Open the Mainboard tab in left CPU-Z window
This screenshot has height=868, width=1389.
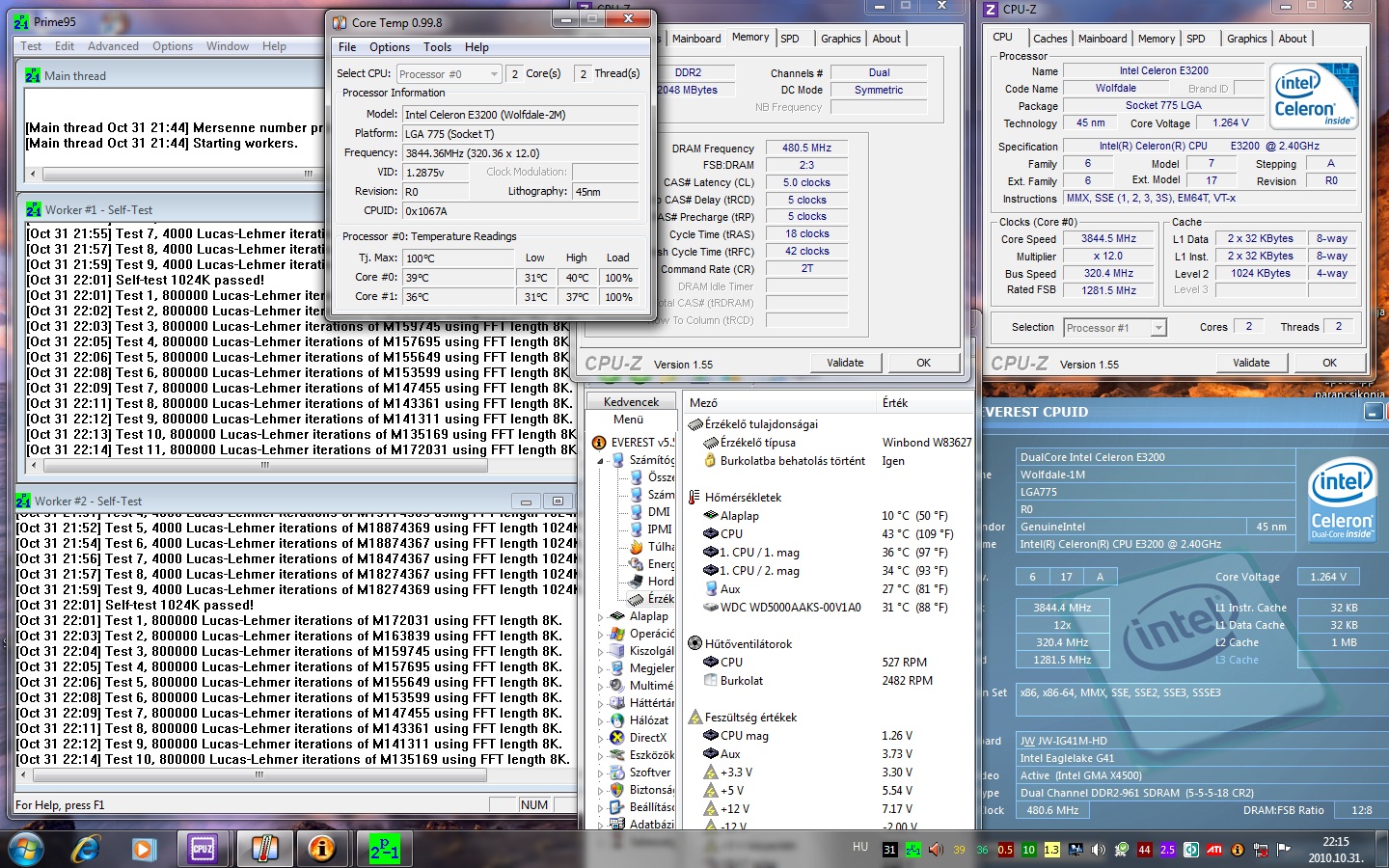point(696,39)
